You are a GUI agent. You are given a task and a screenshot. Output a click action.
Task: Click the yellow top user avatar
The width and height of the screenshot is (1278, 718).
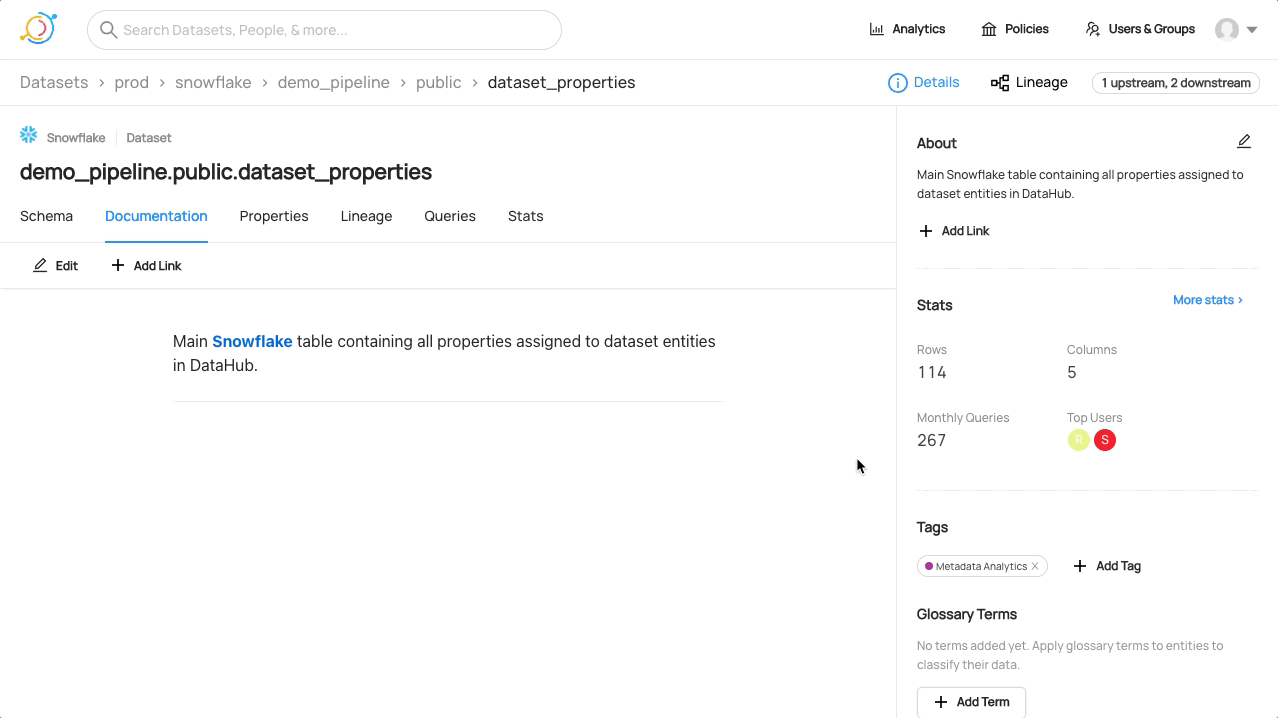click(1078, 440)
